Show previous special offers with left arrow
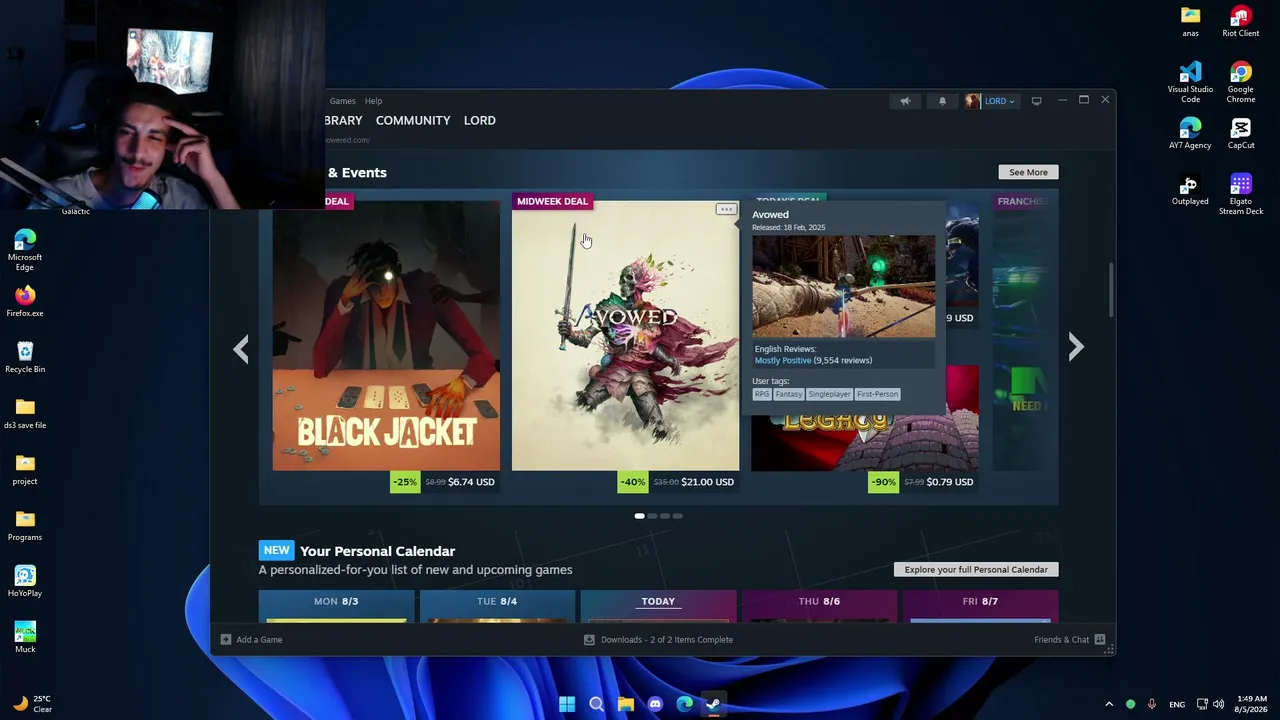1280x720 pixels. [x=241, y=348]
